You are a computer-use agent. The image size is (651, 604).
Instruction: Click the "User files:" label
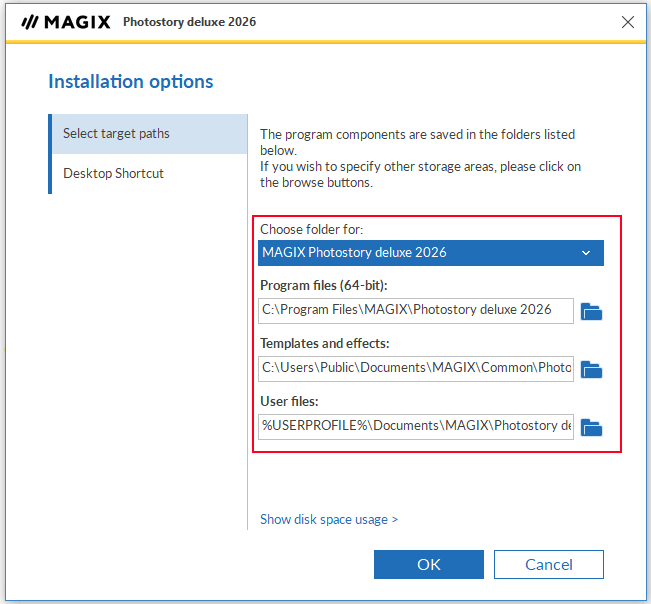click(289, 402)
